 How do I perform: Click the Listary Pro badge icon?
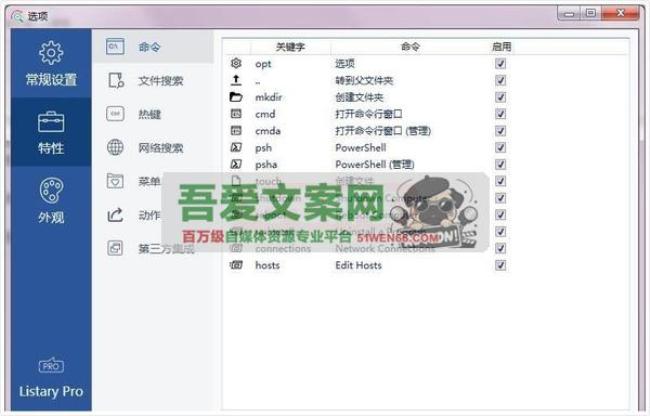[x=51, y=366]
